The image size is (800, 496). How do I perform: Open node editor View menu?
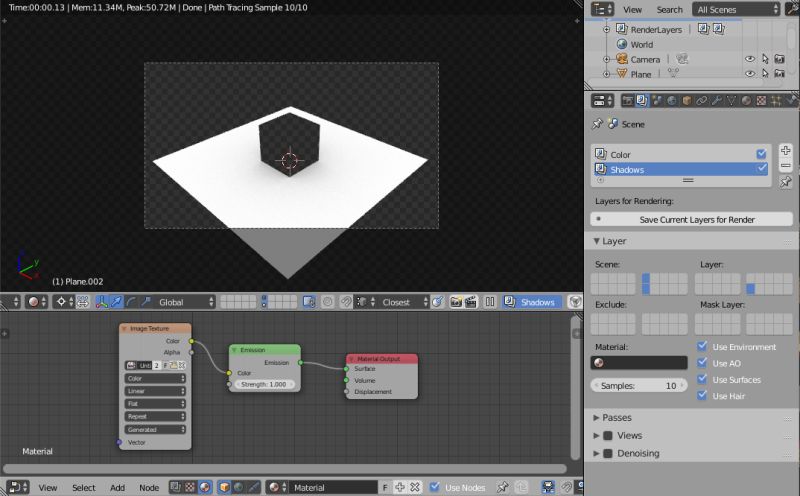coord(47,488)
